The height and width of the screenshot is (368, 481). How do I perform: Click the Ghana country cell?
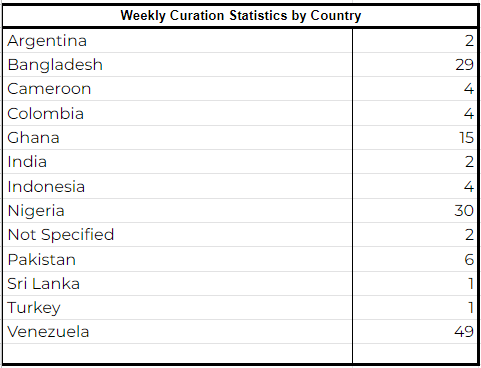tap(178, 138)
